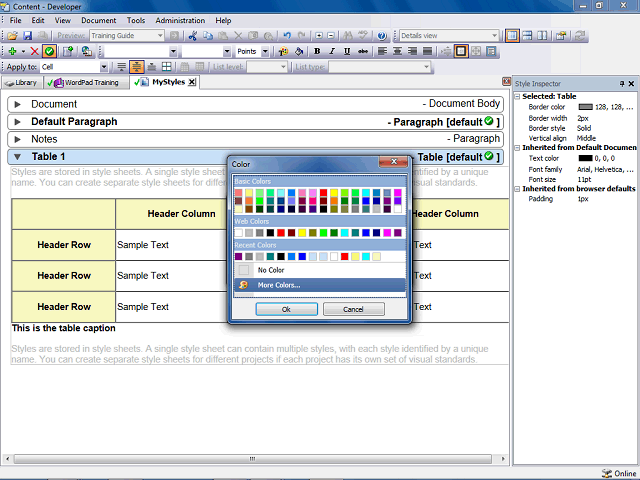Expand the Default Paragraph style row
Viewport: 640px width, 480px height.
(18, 122)
